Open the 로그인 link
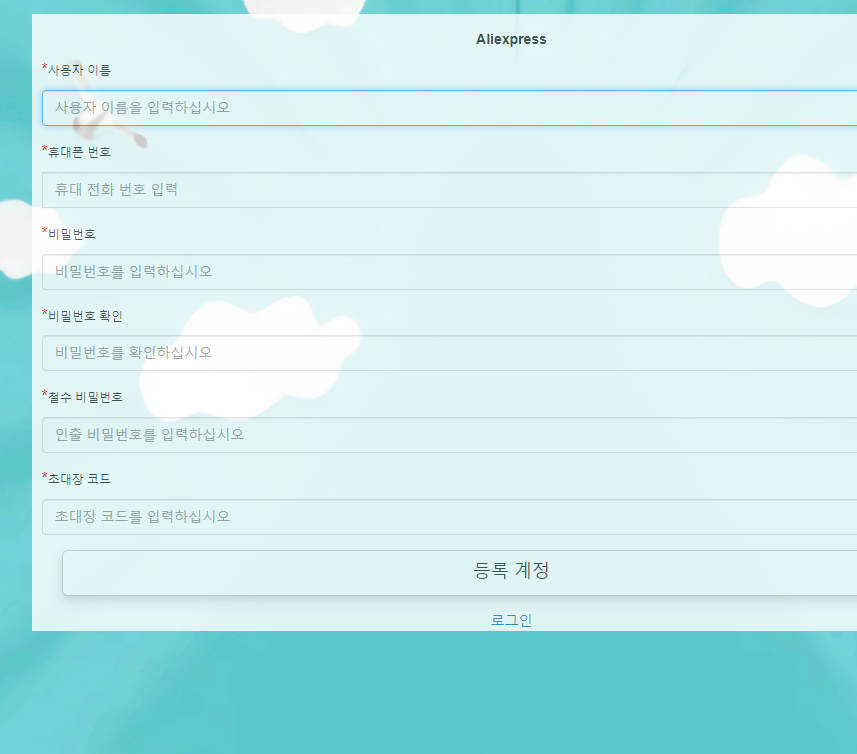The height and width of the screenshot is (754, 857). [x=511, y=620]
